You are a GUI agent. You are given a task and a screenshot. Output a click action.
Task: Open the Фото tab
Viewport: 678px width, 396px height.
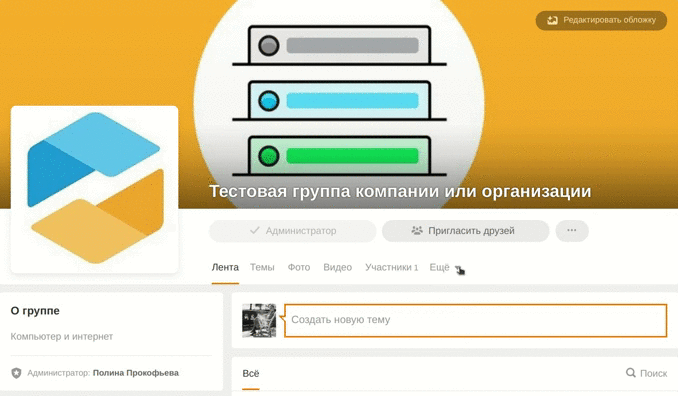pos(299,268)
